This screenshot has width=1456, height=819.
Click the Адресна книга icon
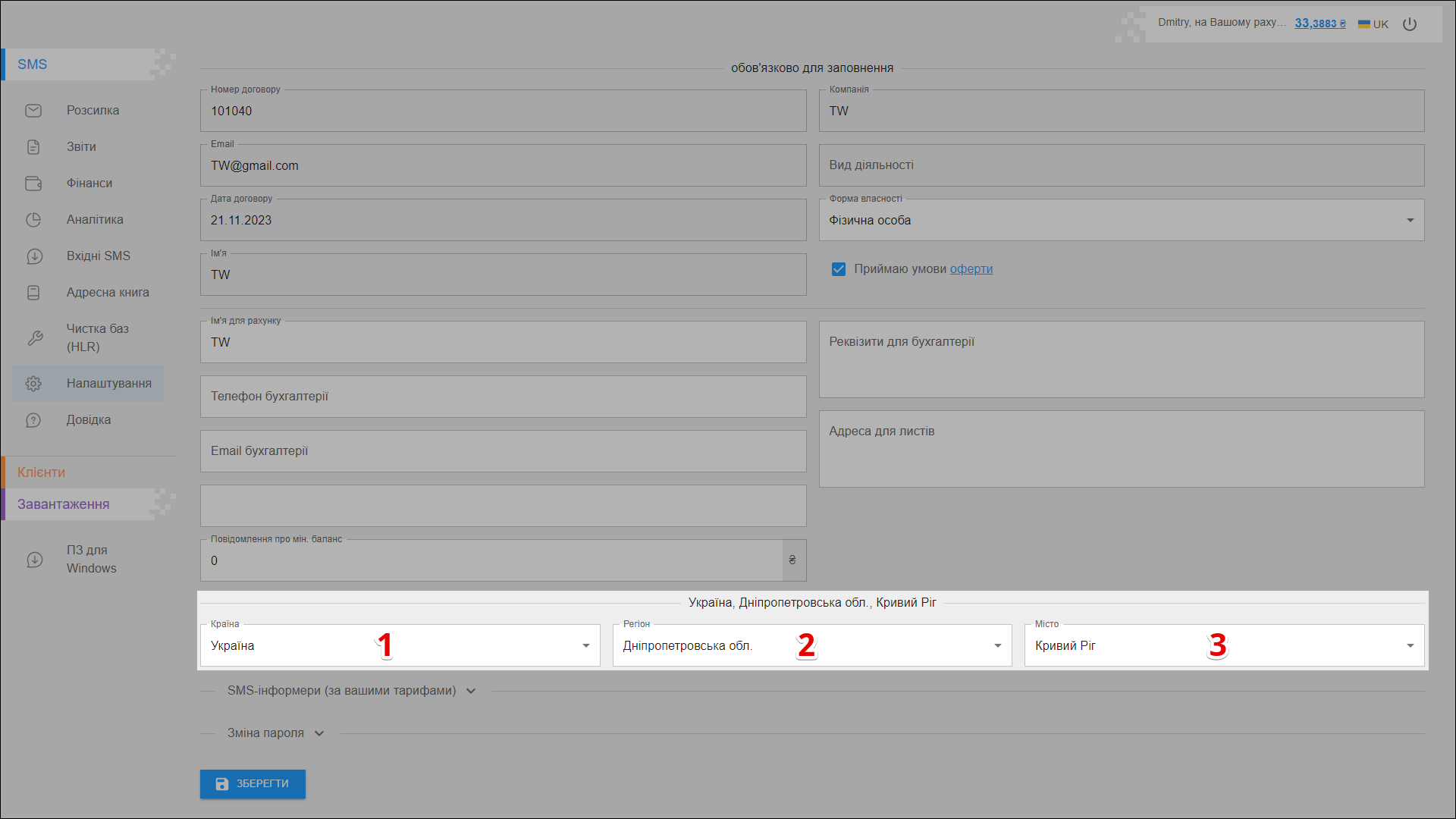pyautogui.click(x=33, y=293)
